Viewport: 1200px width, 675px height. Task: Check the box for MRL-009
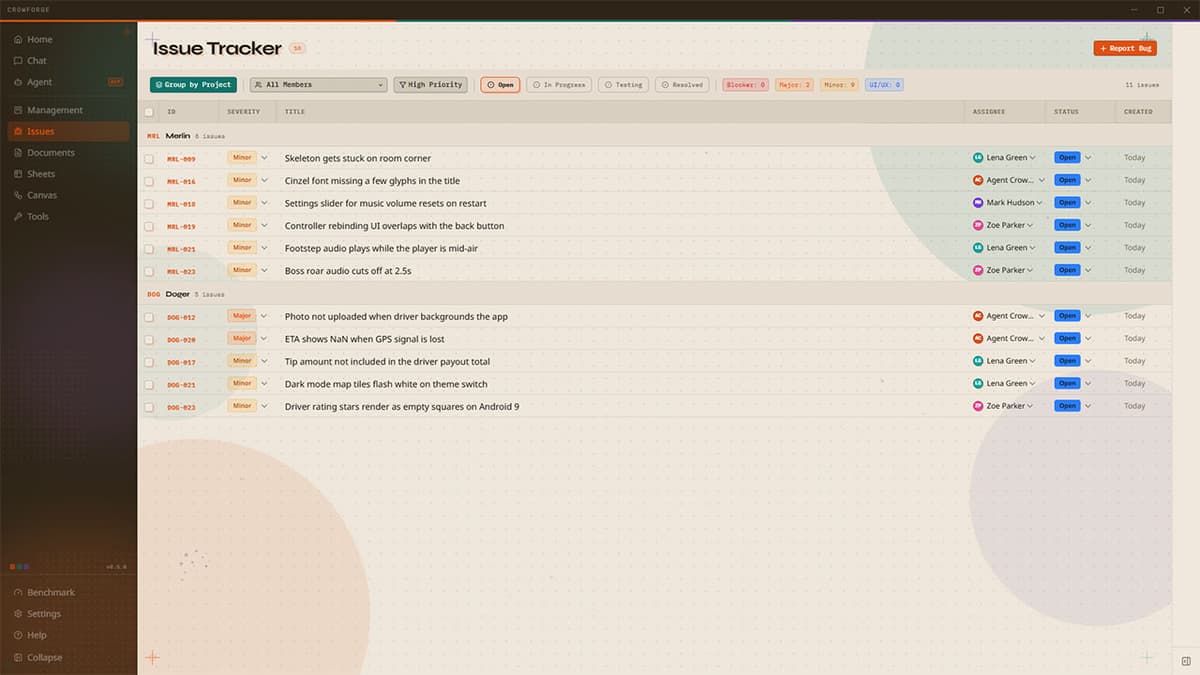[149, 158]
